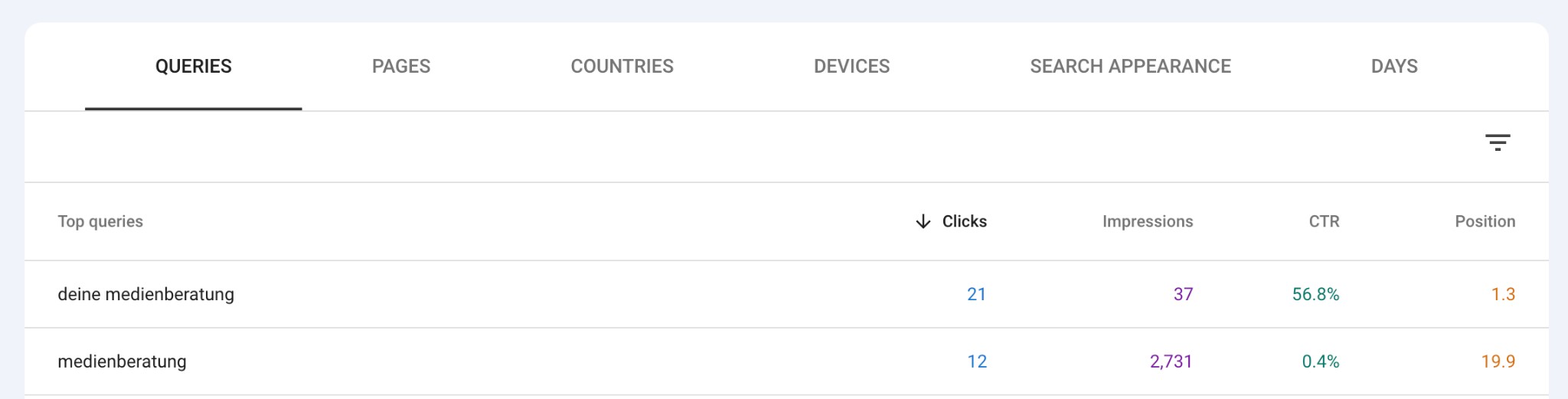This screenshot has width=1568, height=399.
Task: Select the QUERIES tab
Action: 193,67
